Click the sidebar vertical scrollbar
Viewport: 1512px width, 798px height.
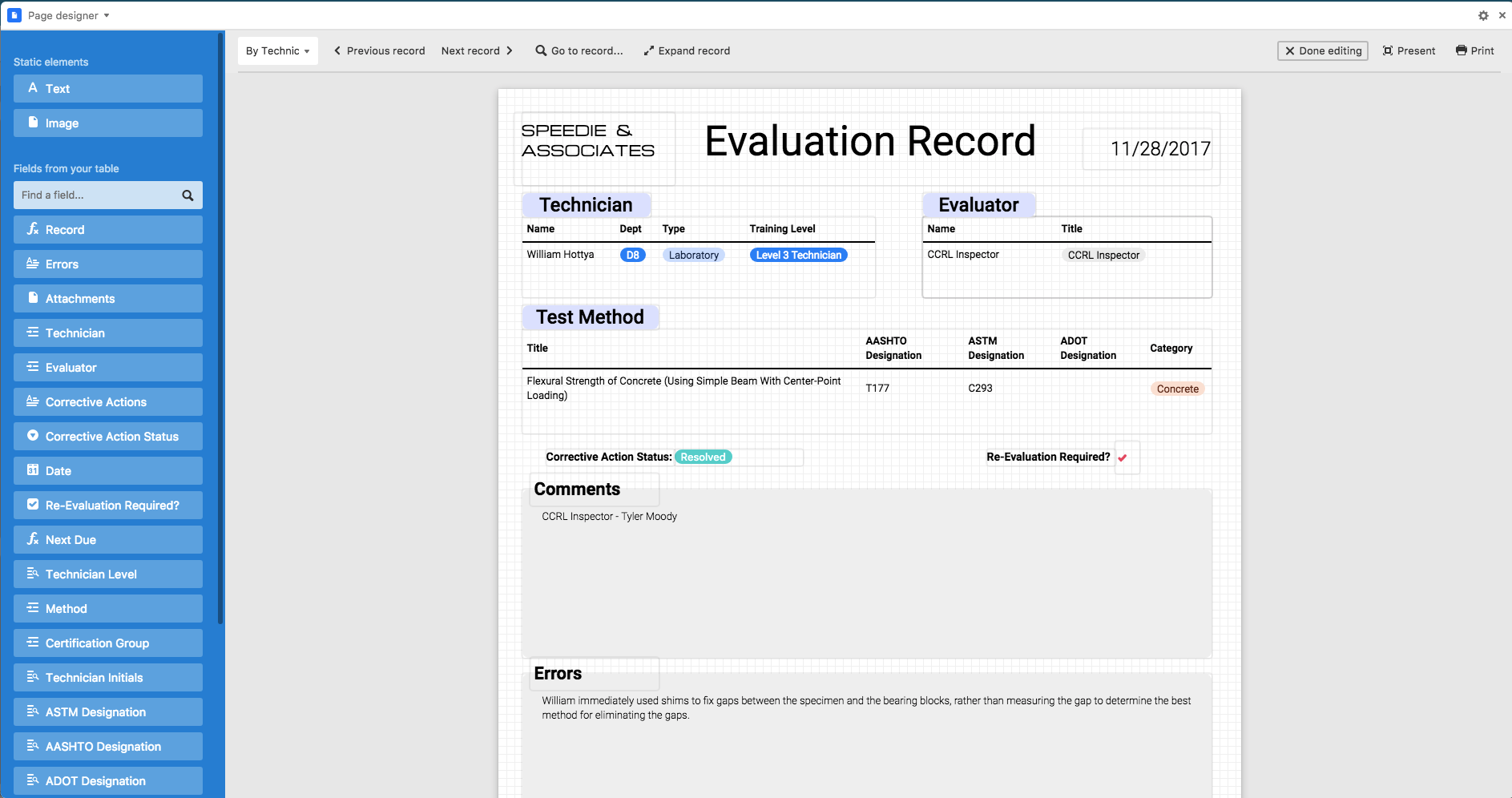click(220, 328)
